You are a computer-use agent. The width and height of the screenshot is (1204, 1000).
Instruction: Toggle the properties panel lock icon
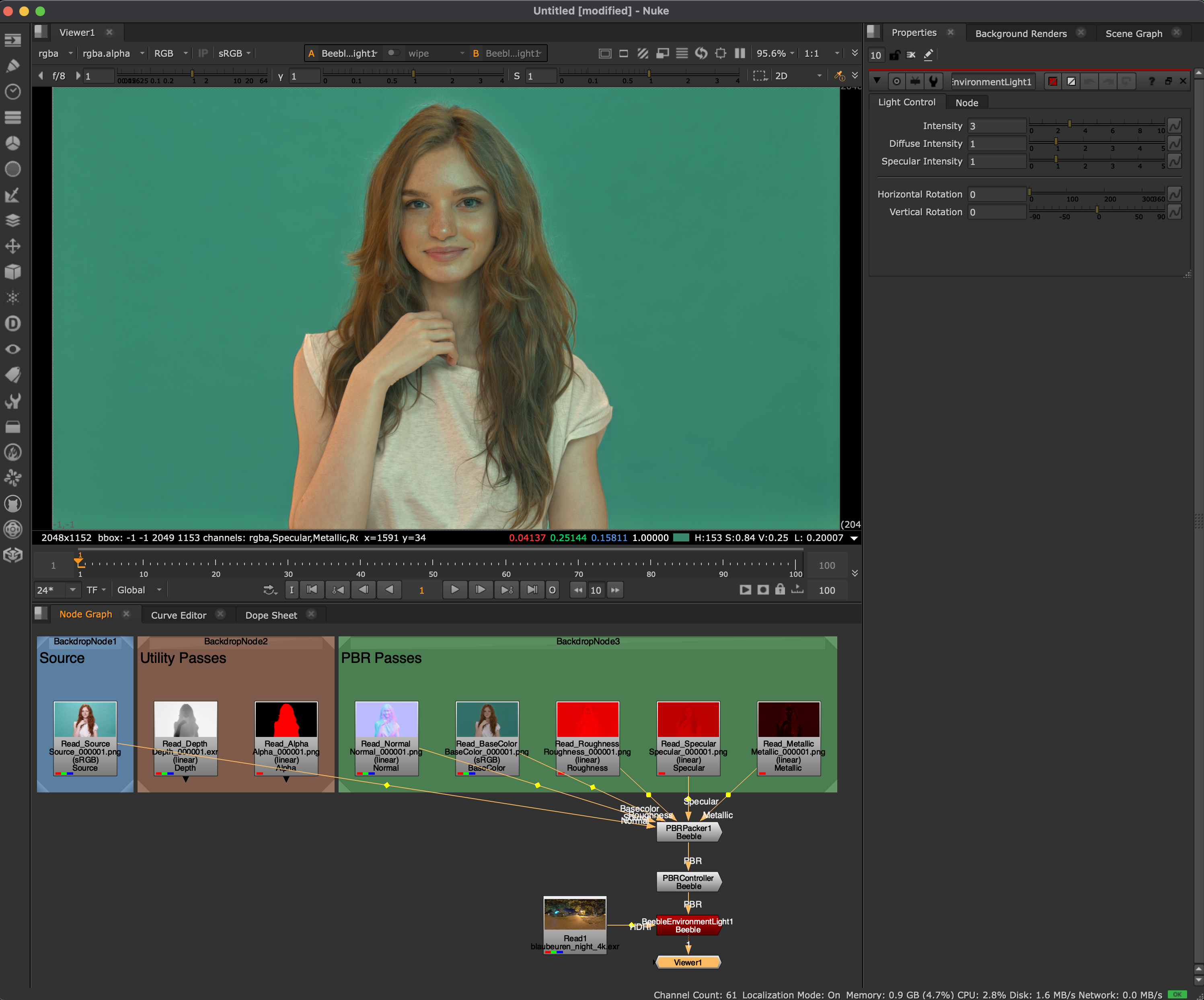point(894,55)
